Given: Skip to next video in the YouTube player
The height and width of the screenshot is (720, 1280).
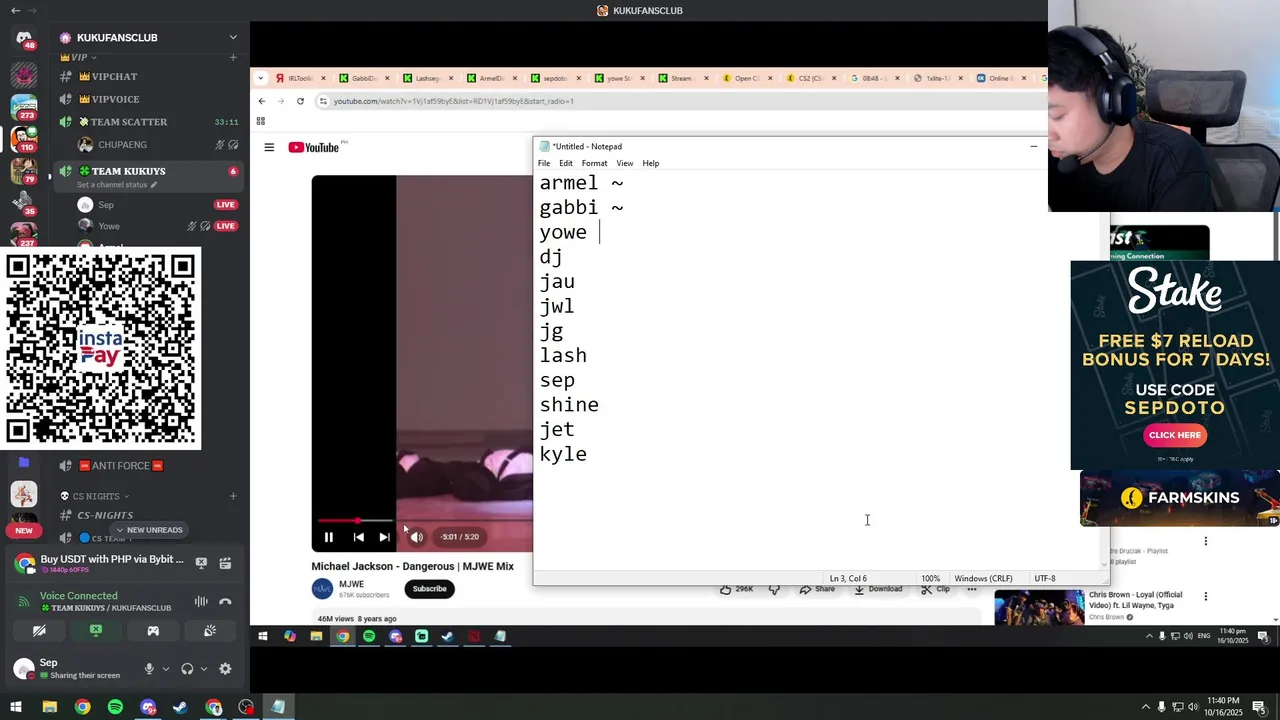Looking at the screenshot, I should click(x=385, y=537).
